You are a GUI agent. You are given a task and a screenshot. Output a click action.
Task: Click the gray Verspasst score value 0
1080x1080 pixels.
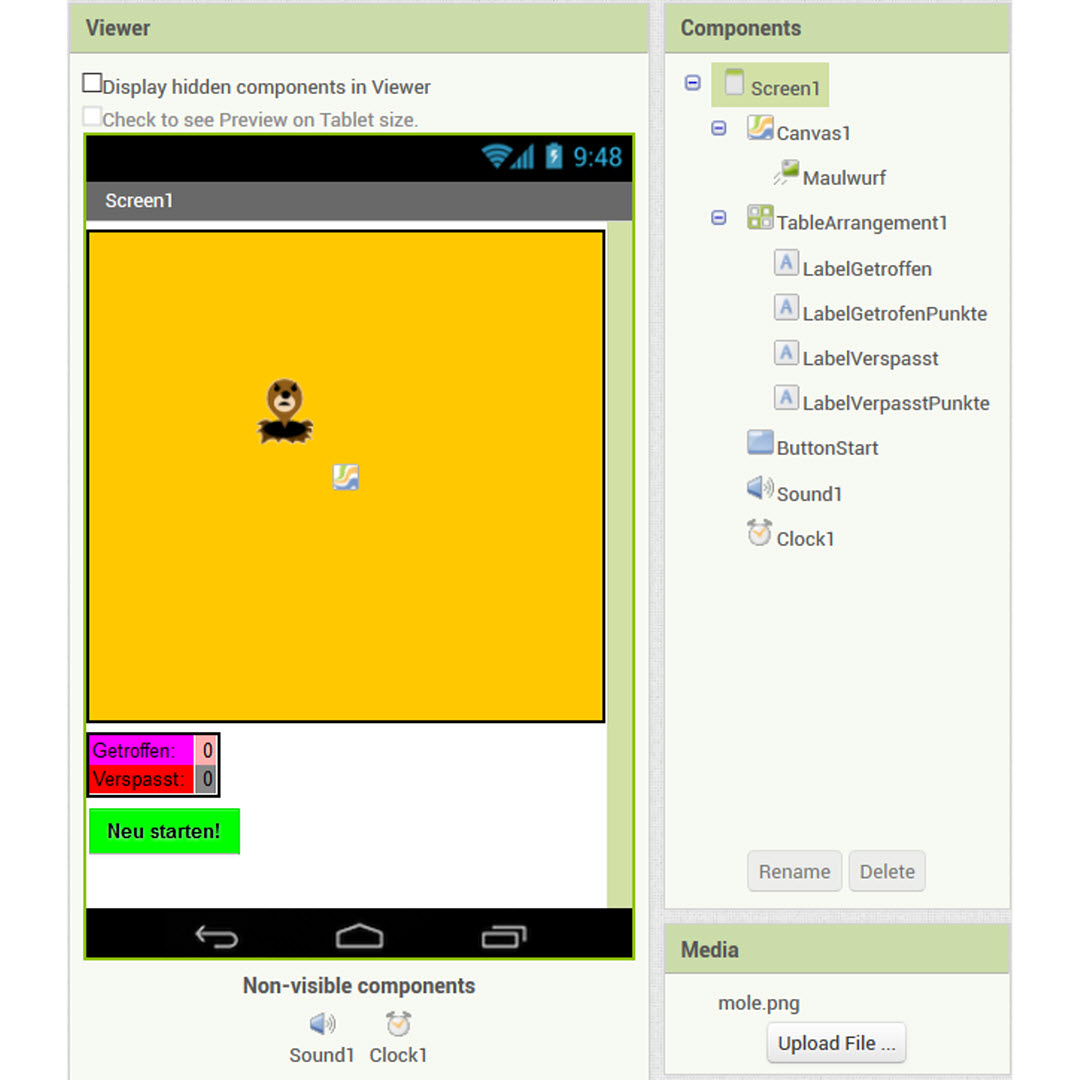tap(206, 779)
